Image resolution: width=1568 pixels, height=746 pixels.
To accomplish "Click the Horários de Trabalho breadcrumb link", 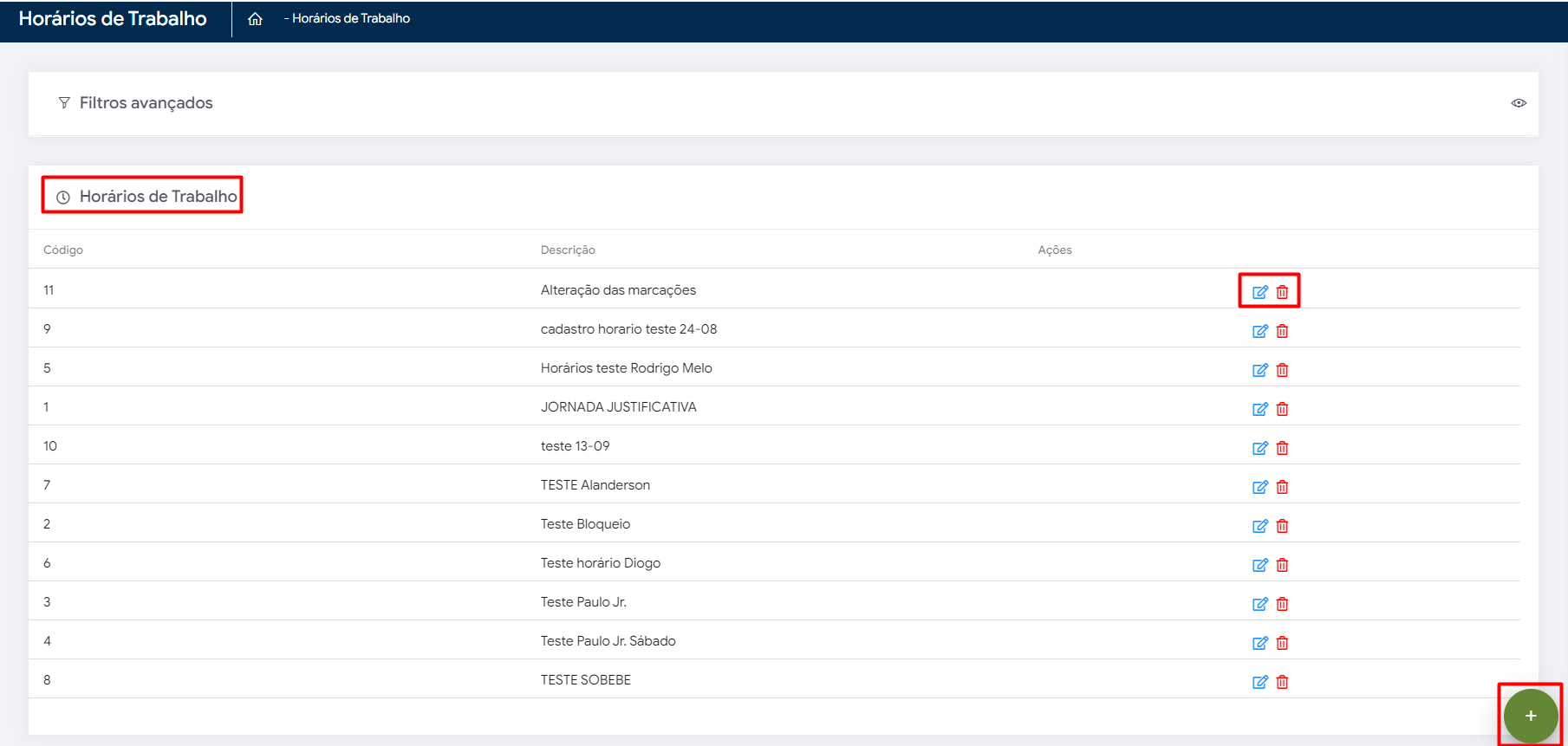I will pyautogui.click(x=350, y=18).
